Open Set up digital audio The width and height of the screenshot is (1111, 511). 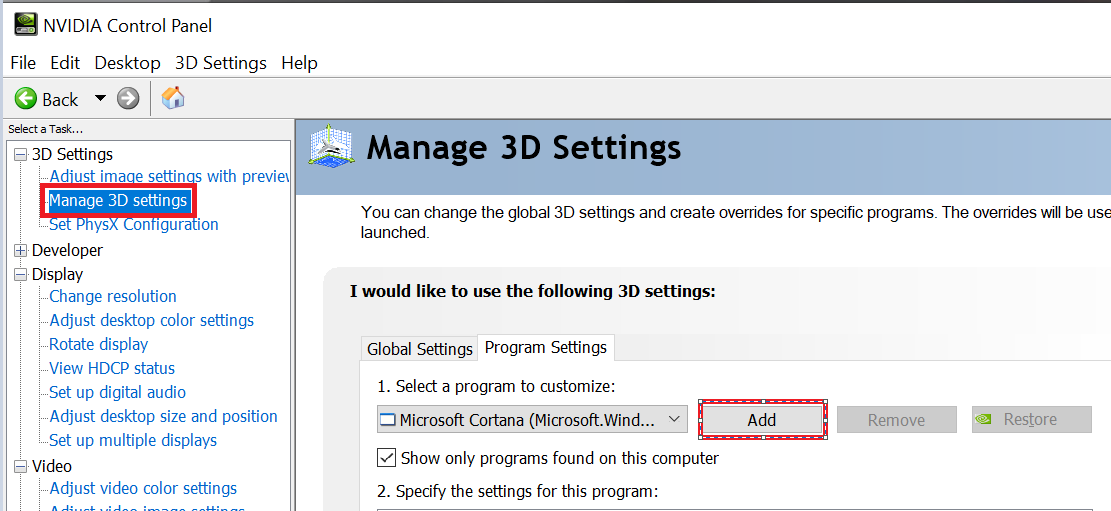118,393
